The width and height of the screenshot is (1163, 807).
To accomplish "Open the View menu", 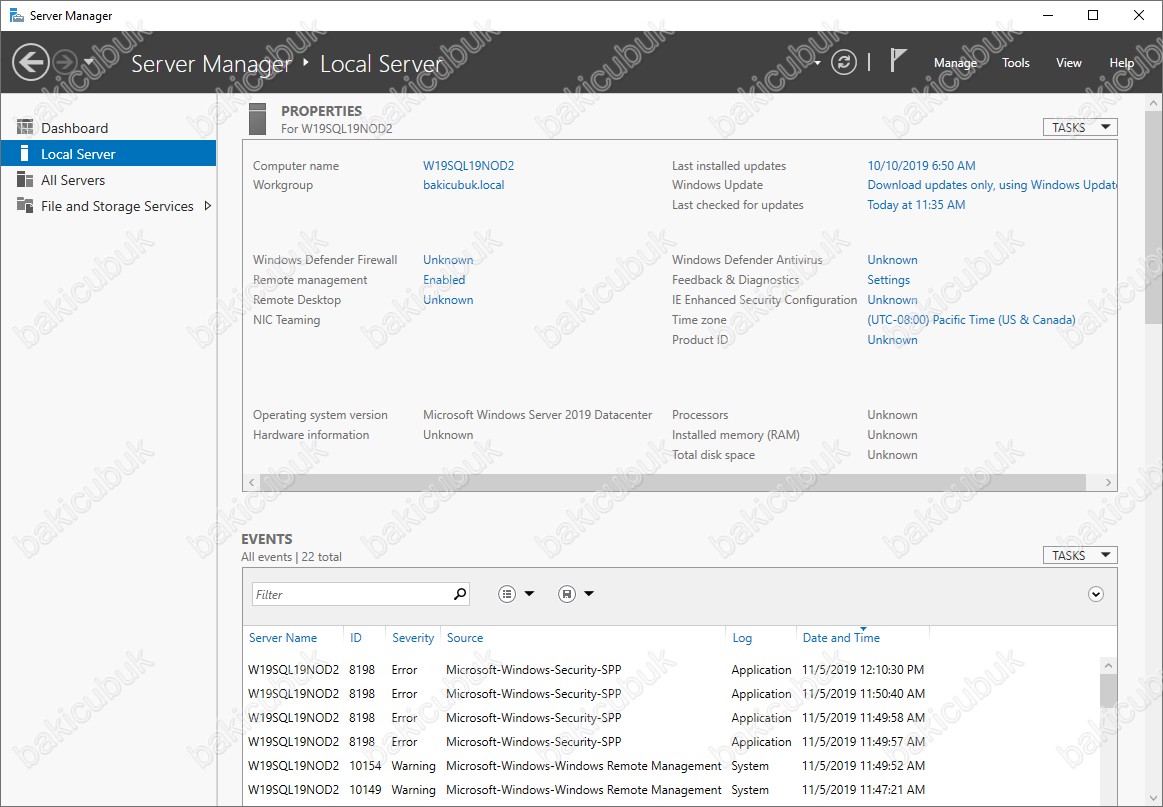I will (x=1069, y=63).
